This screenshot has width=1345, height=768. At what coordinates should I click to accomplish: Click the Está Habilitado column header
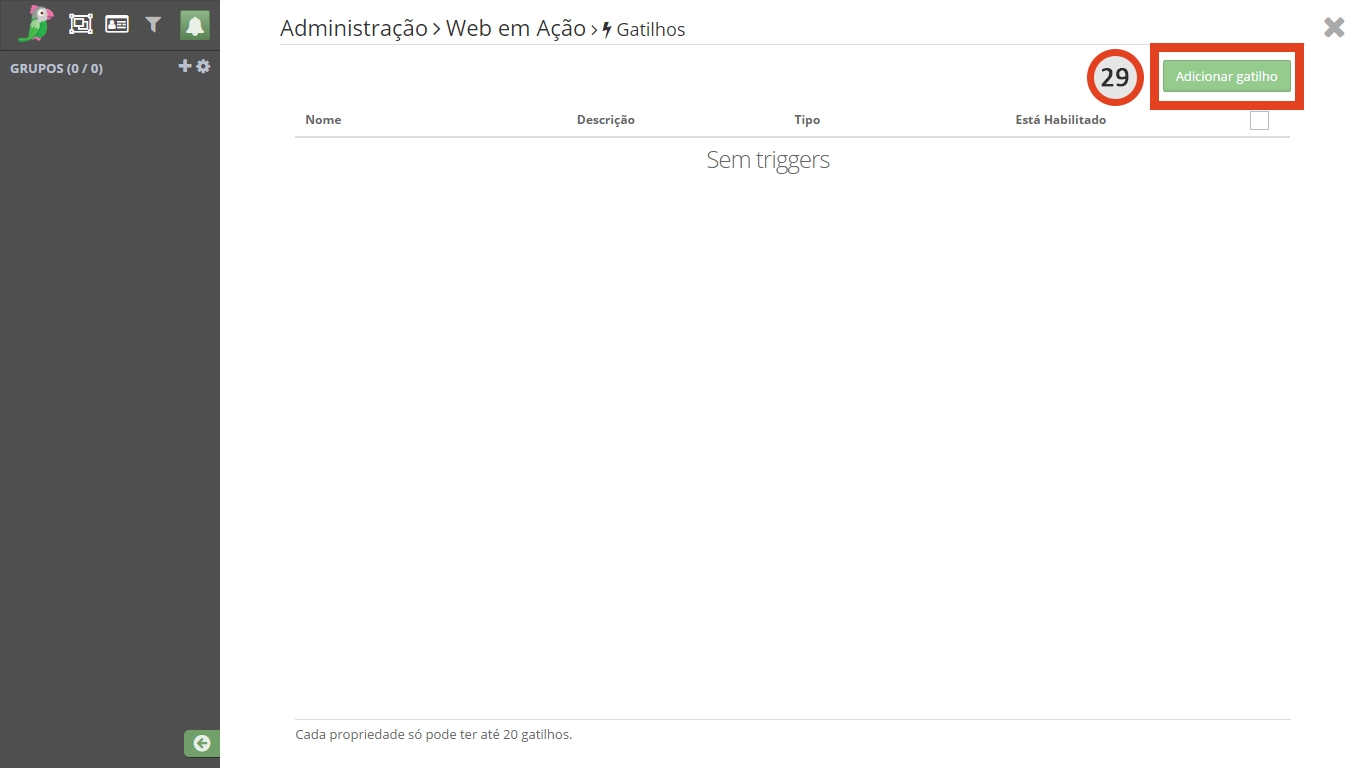point(1061,120)
